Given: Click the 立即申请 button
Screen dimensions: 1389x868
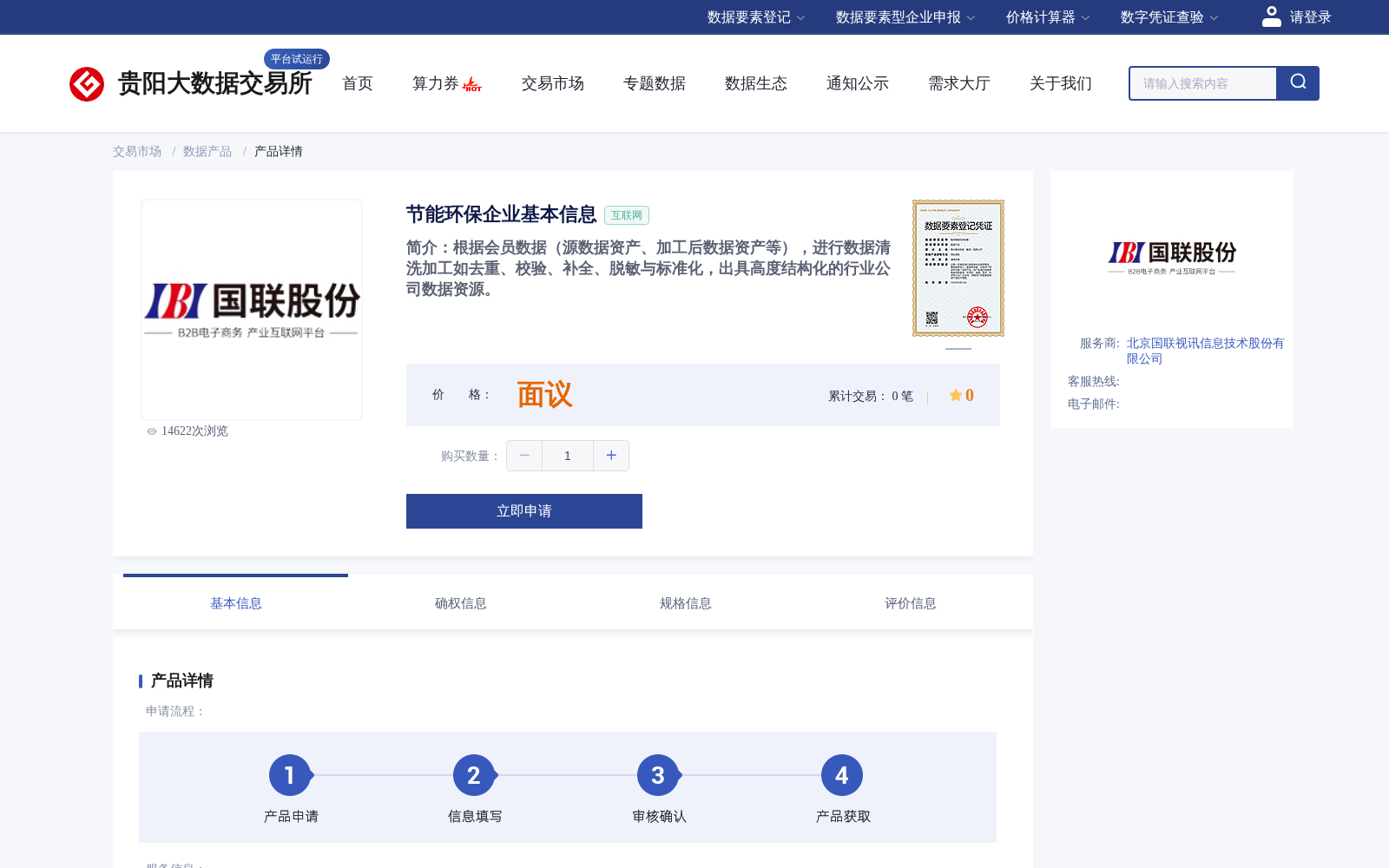Looking at the screenshot, I should click(x=524, y=511).
